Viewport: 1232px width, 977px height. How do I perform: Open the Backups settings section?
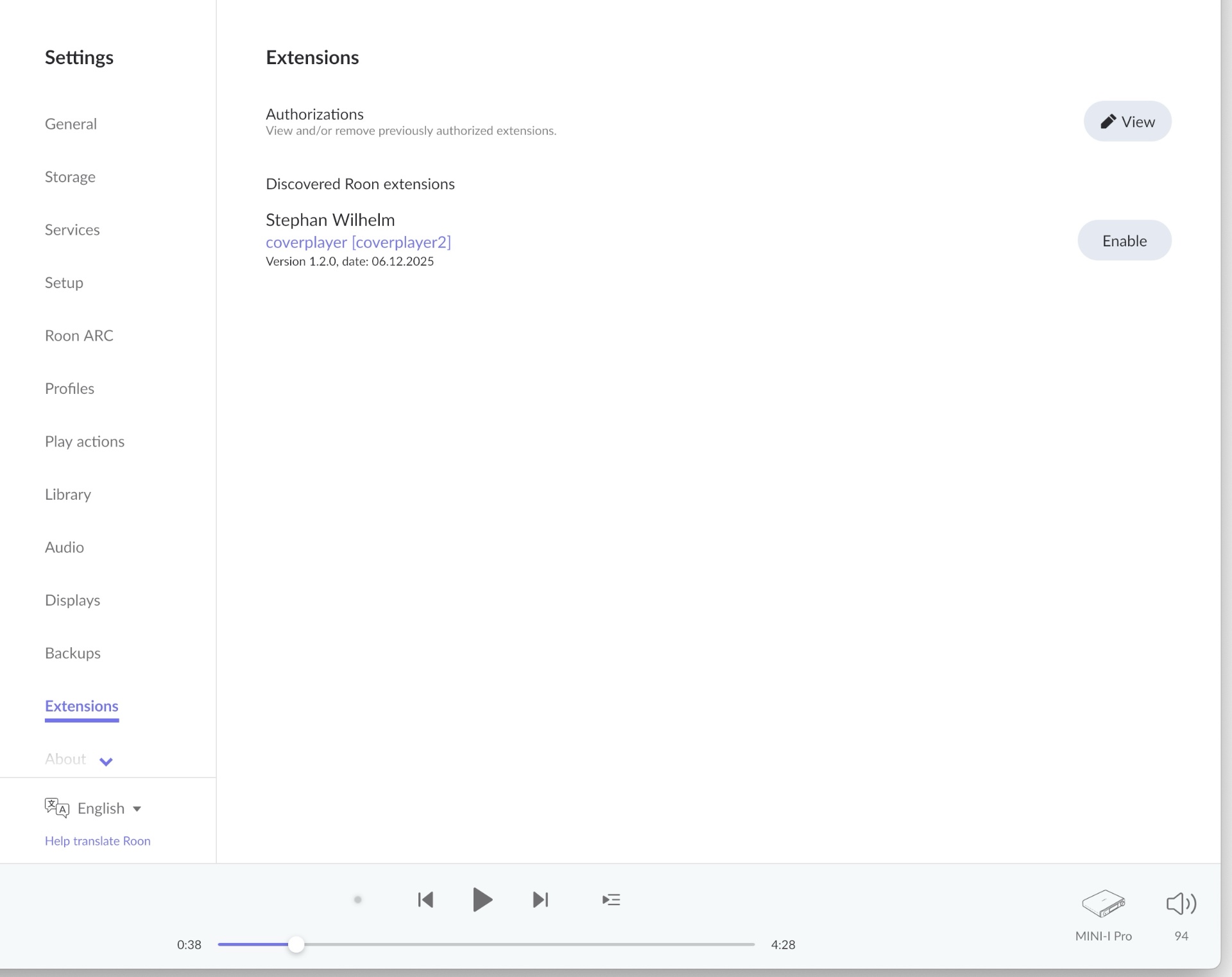coord(73,653)
